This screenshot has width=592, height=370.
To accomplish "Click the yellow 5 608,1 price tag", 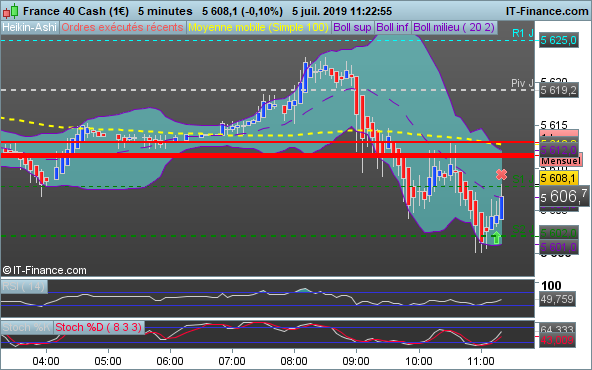I will pos(559,178).
